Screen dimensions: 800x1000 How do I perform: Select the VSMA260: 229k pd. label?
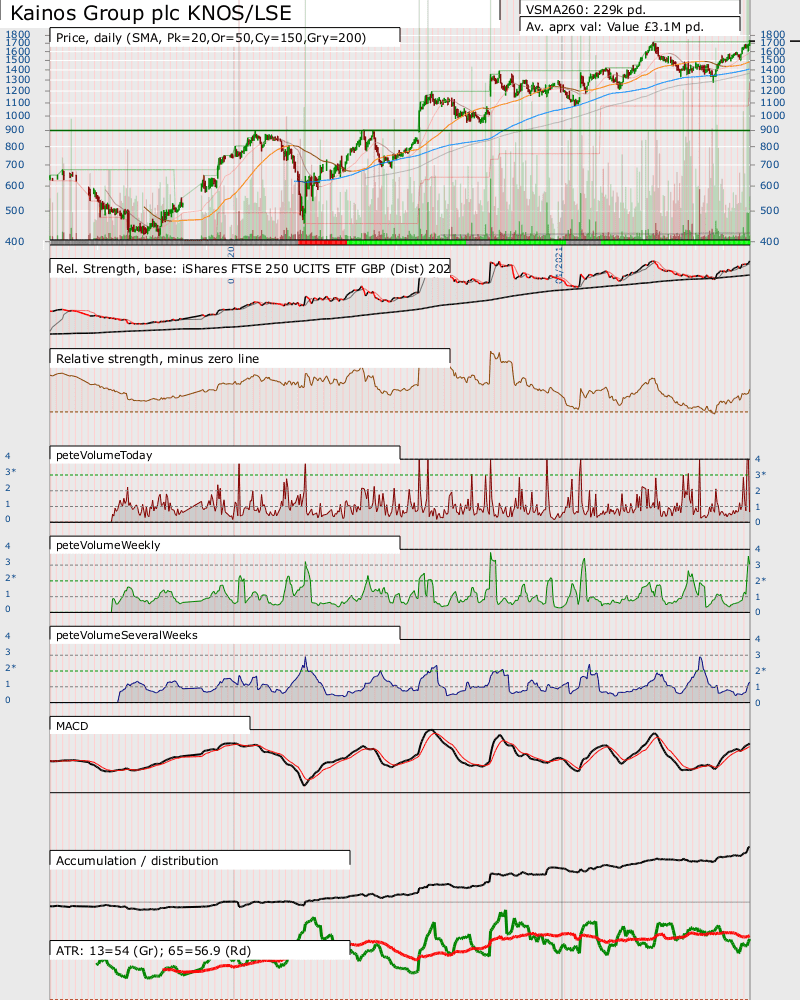coord(586,10)
